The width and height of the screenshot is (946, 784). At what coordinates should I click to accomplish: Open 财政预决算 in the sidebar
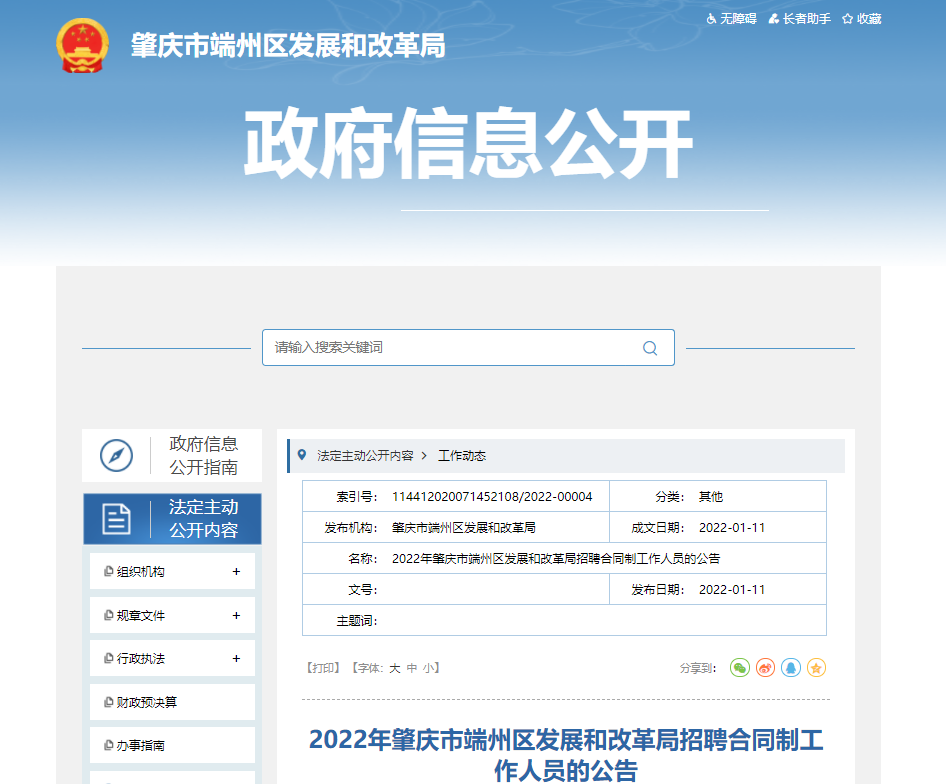(147, 703)
